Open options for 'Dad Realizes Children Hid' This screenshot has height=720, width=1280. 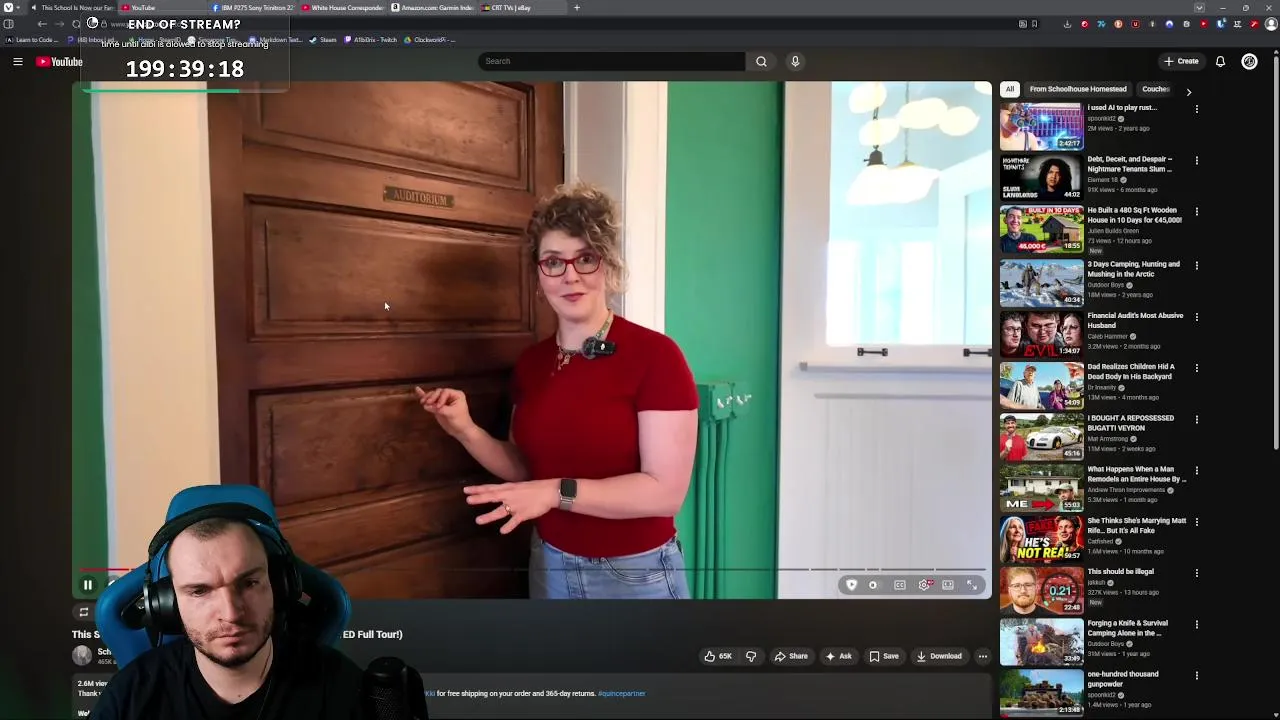[x=1196, y=368]
